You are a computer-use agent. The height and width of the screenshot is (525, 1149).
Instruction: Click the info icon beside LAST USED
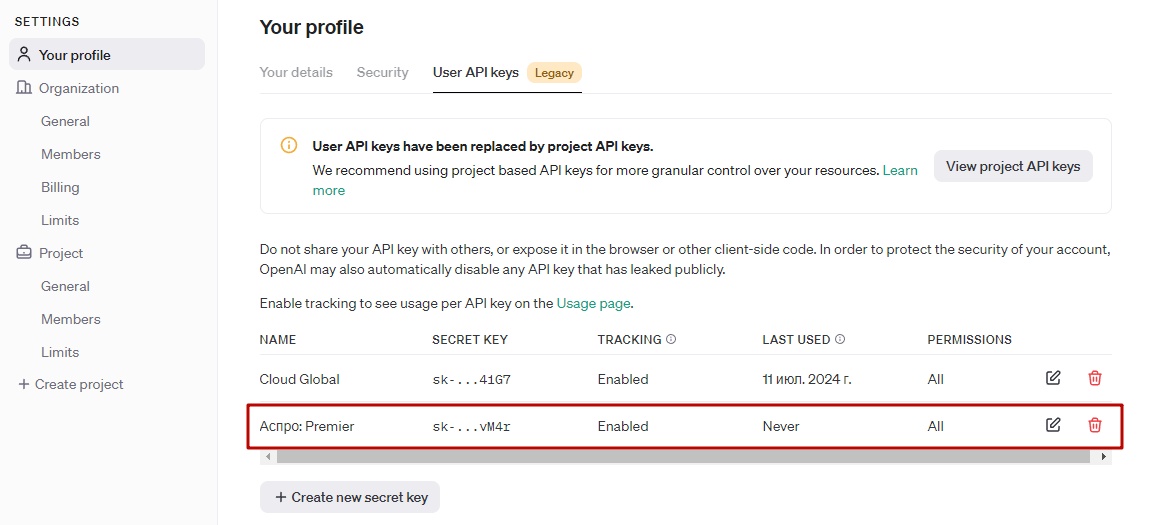click(840, 339)
